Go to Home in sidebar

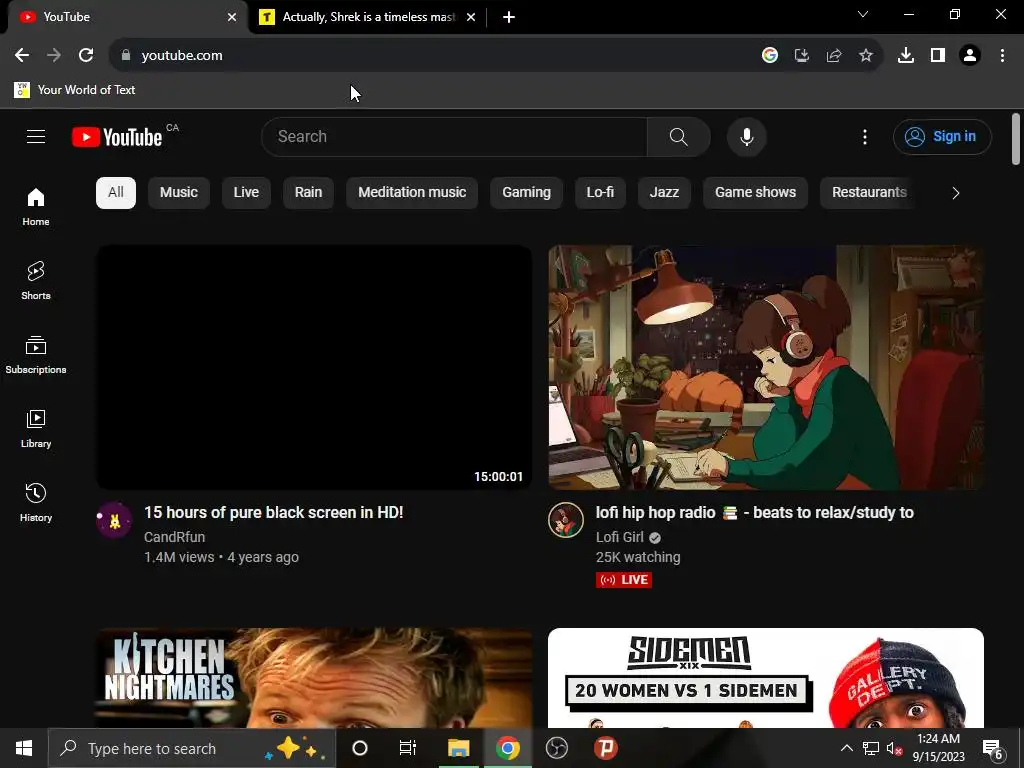36,206
